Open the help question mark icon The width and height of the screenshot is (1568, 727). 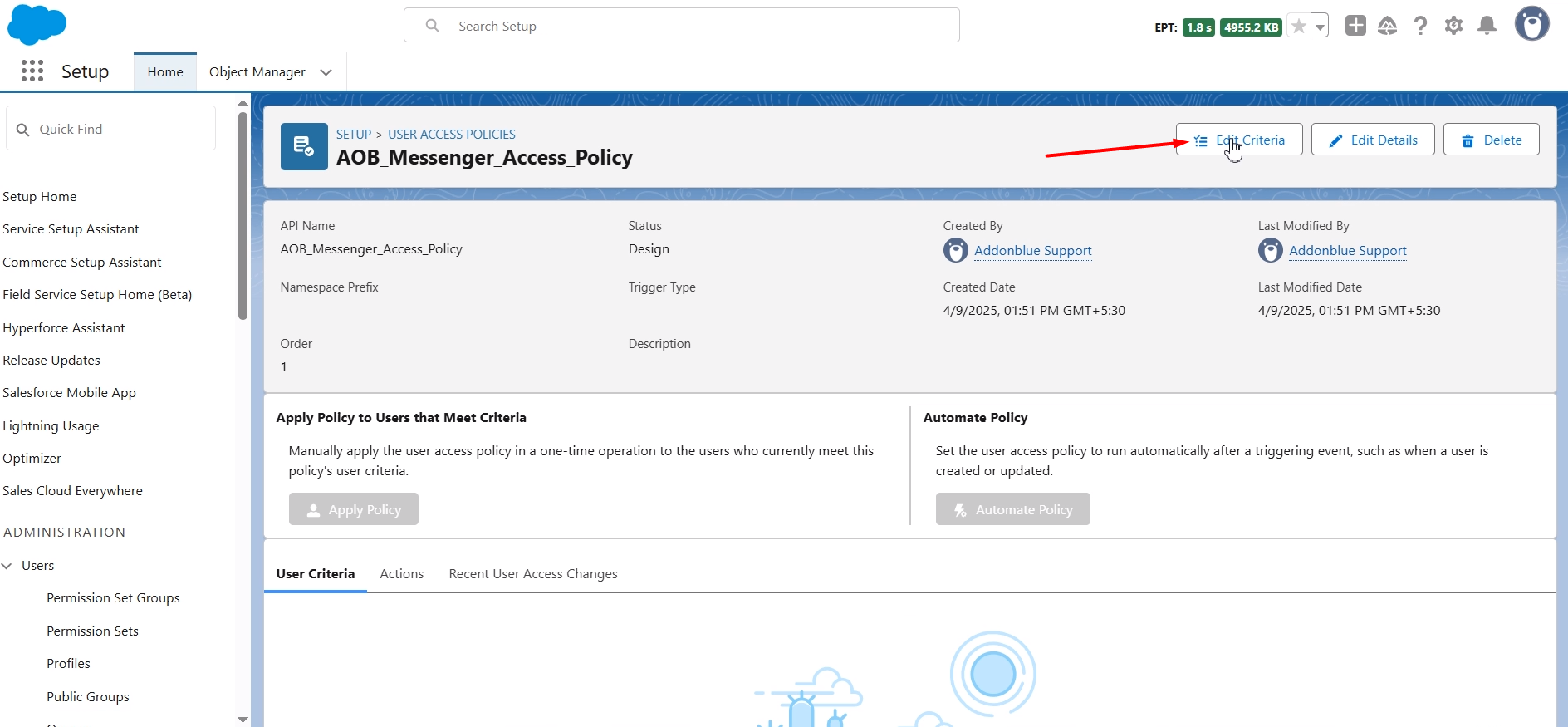coord(1421,27)
